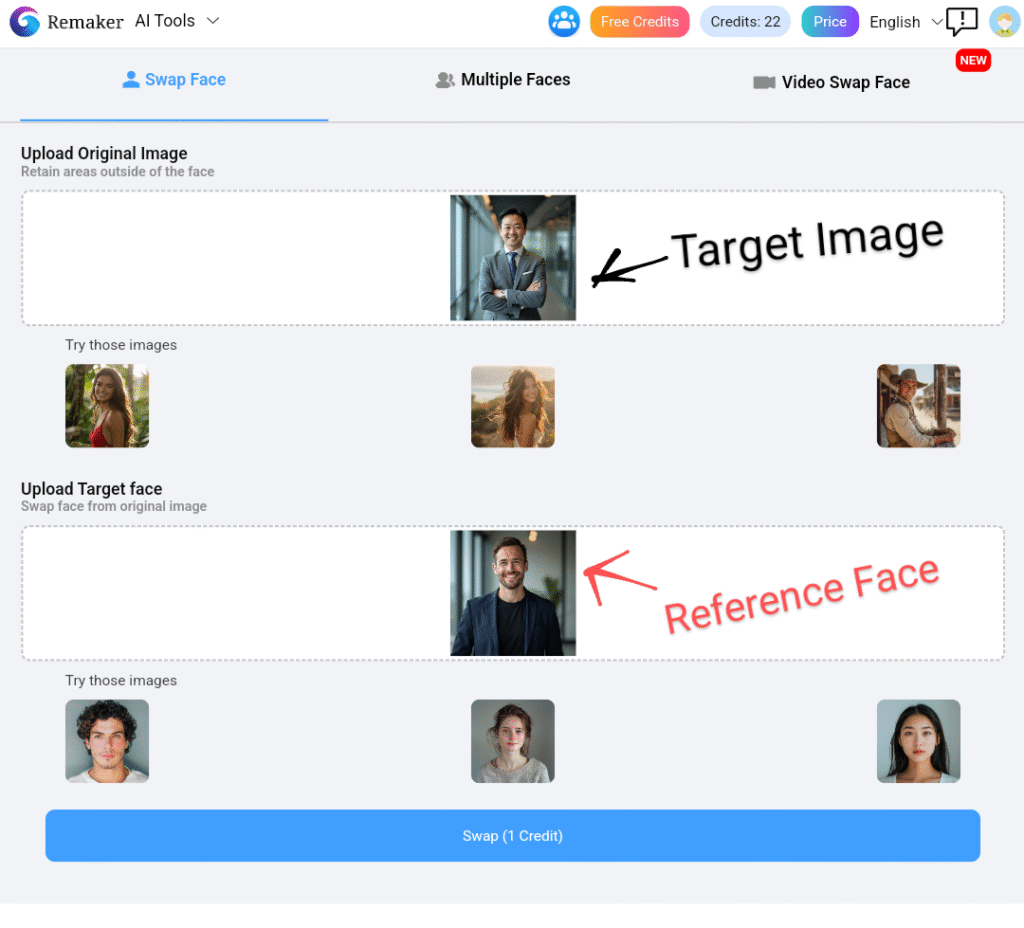Viewport: 1024px width, 928px height.
Task: Open the Price page
Action: coord(829,21)
